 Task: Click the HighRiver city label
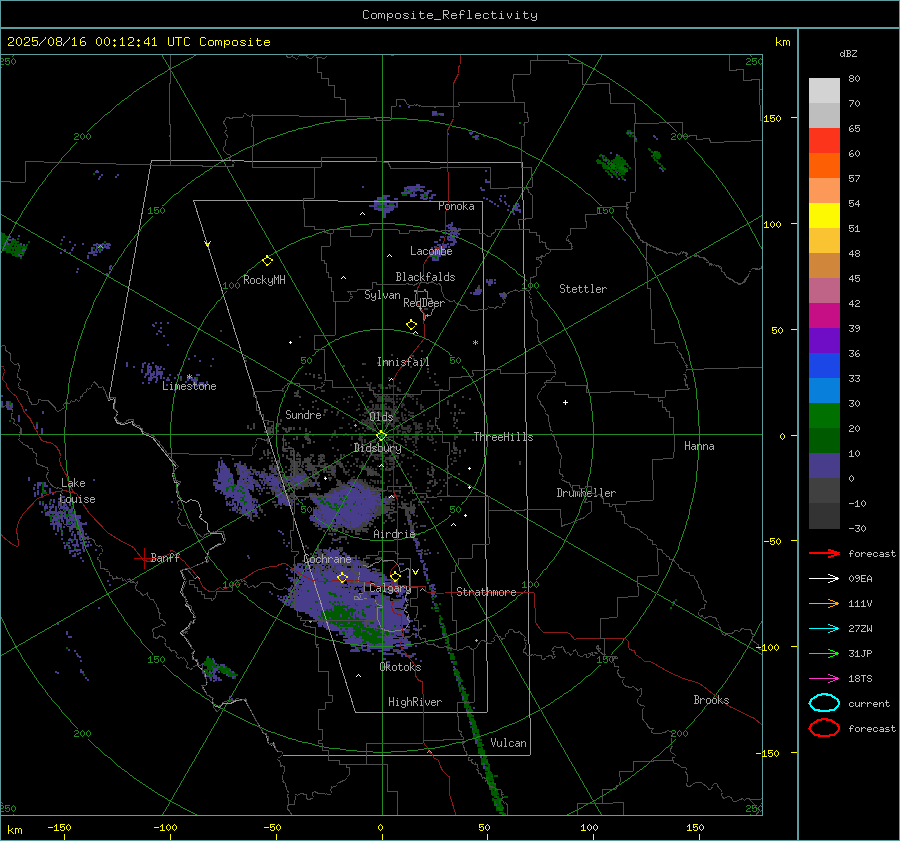click(415, 702)
